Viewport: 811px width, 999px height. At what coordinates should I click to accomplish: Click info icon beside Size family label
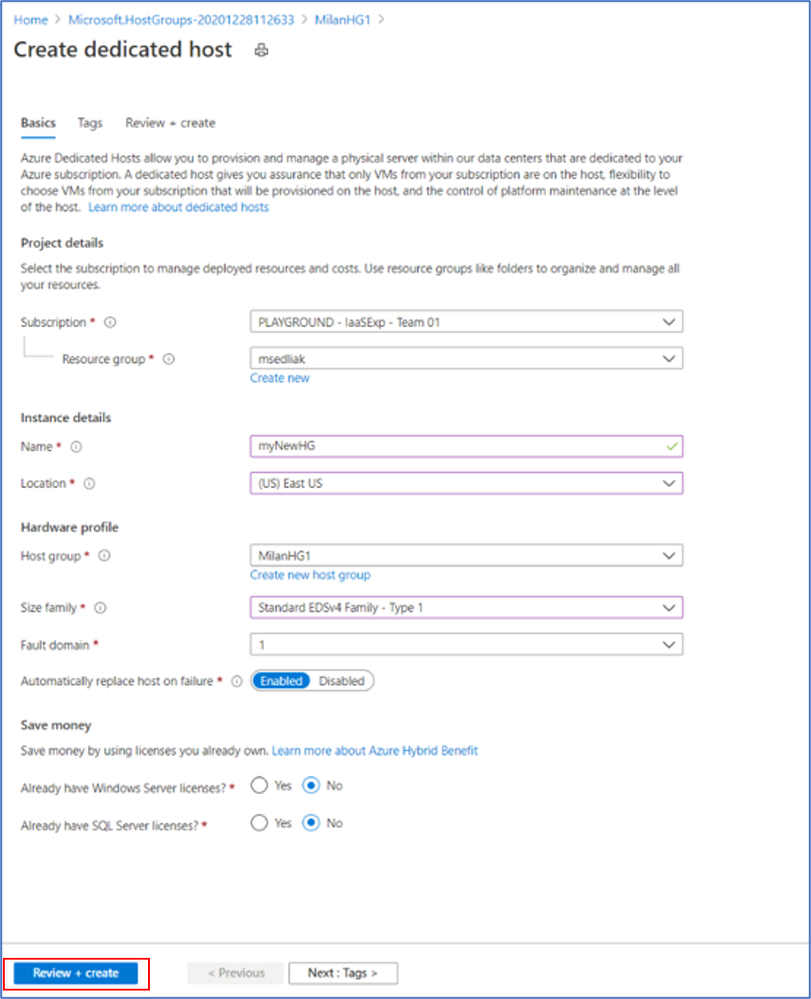tap(100, 607)
